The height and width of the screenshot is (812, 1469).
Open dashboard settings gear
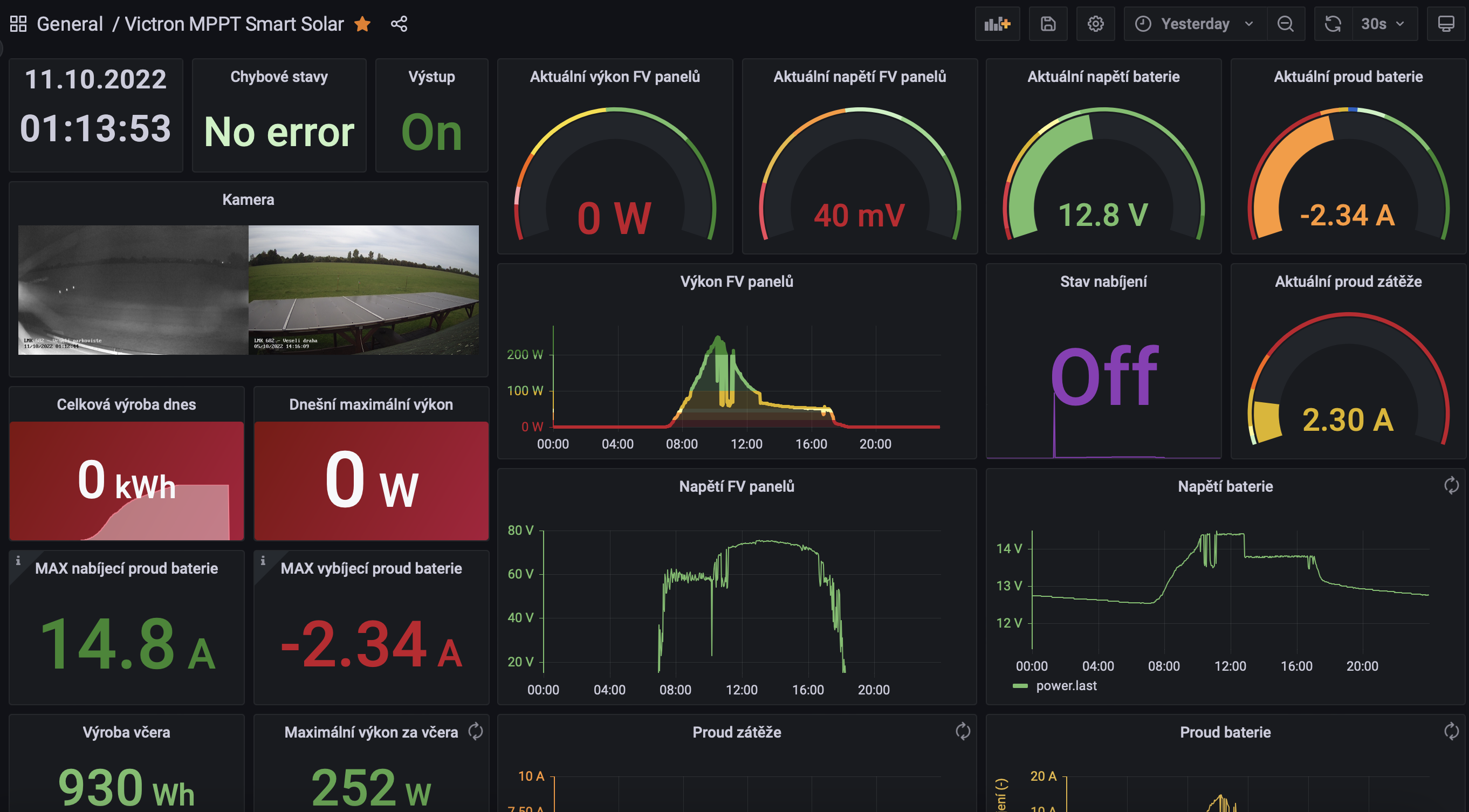tap(1095, 24)
